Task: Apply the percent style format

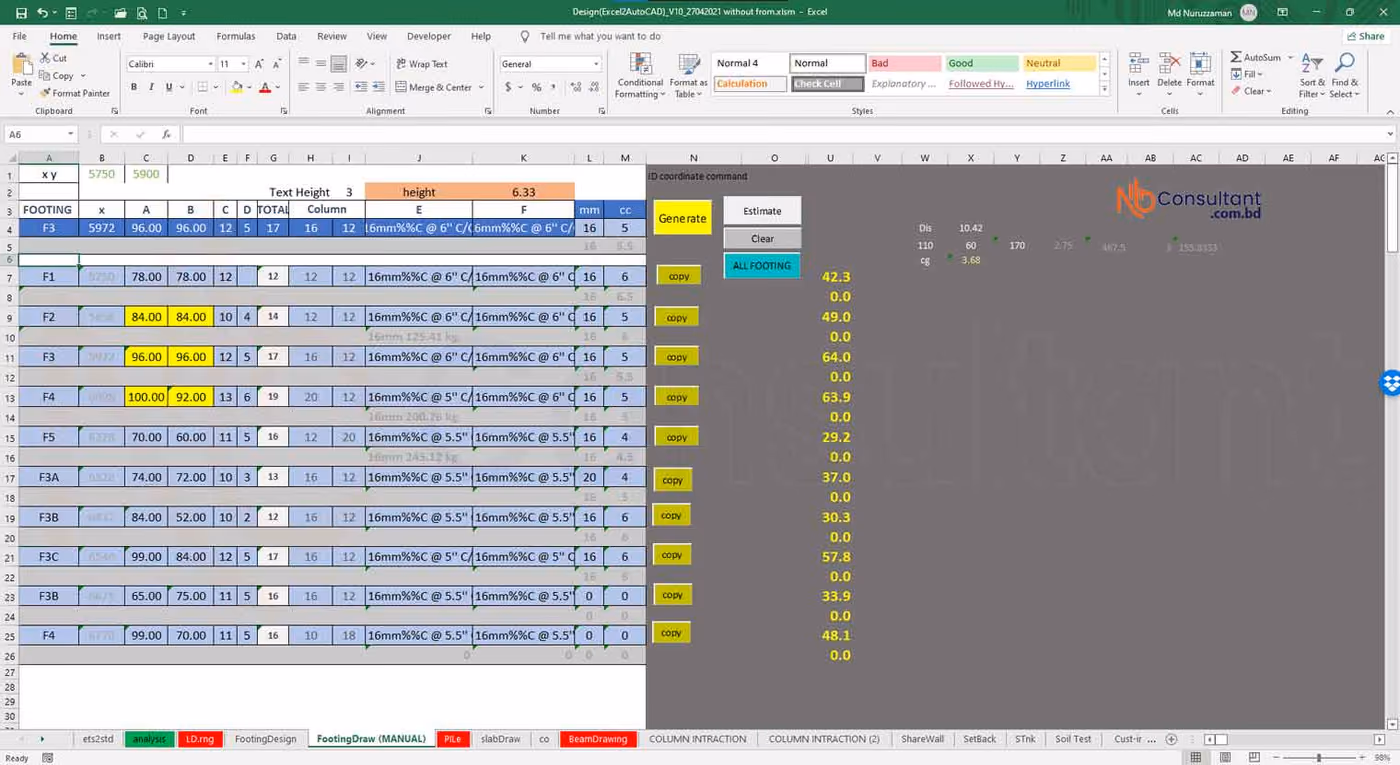Action: [x=537, y=87]
